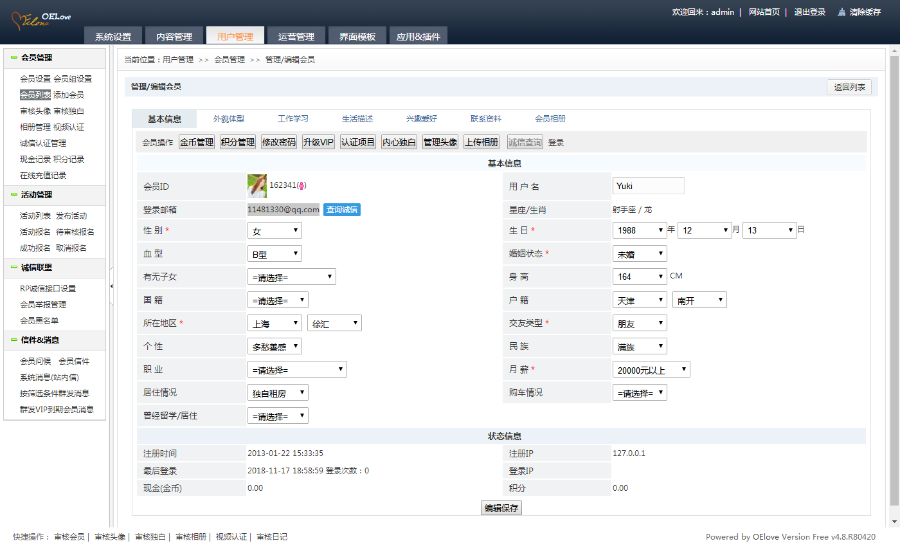This screenshot has width=900, height=548.
Task: Click the 编辑保存 save button
Action: pos(501,508)
